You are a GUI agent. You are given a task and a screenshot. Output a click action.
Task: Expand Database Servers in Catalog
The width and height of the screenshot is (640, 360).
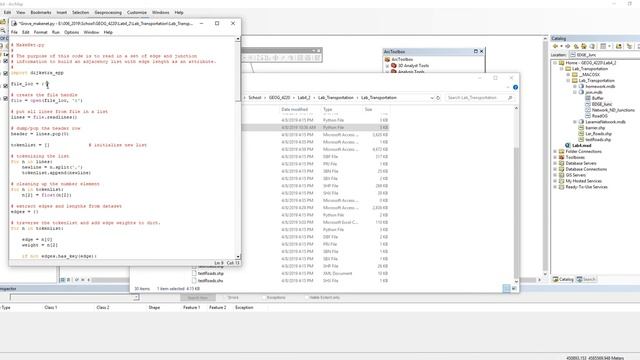coord(555,163)
